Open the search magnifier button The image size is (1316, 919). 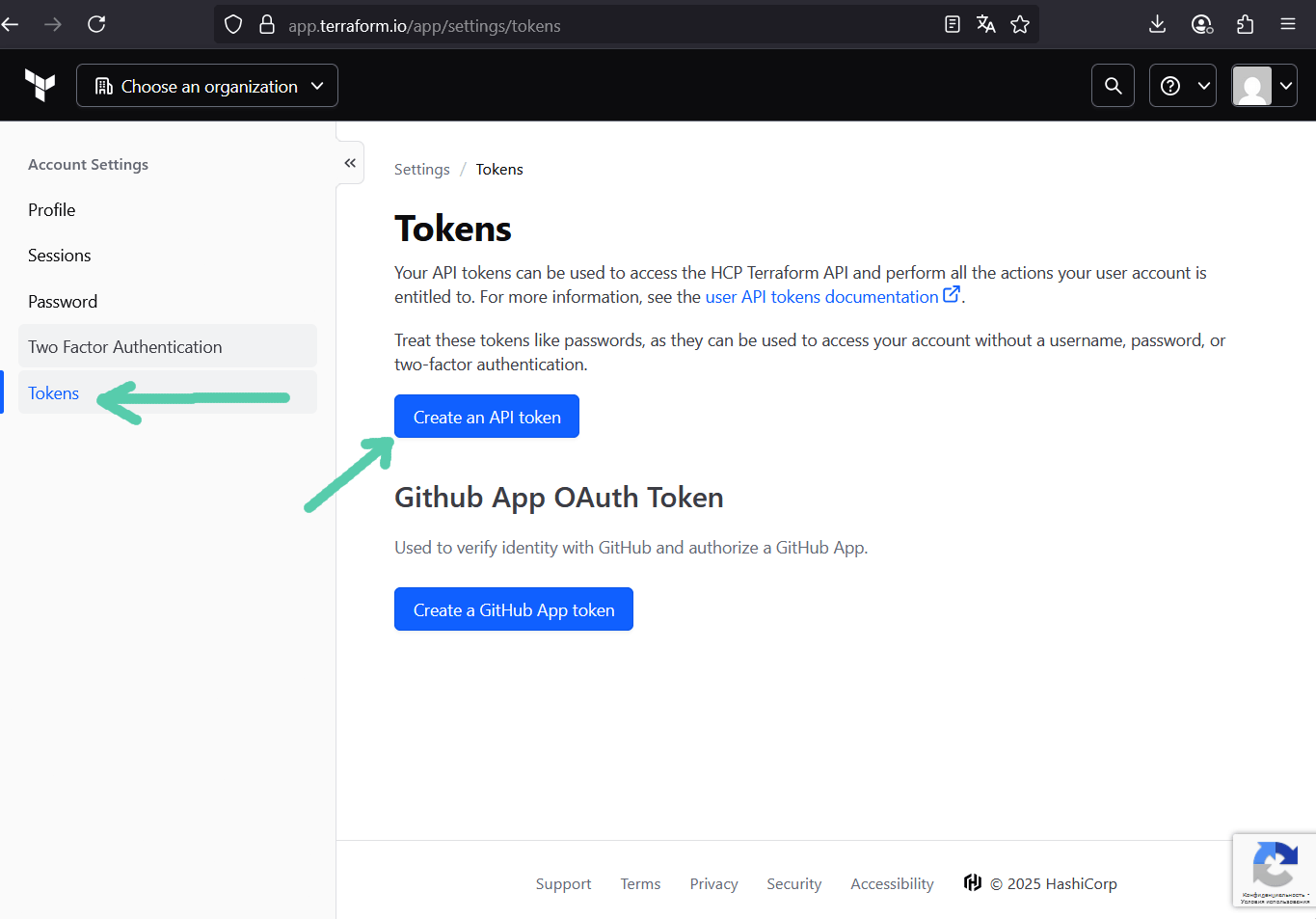[x=1113, y=86]
